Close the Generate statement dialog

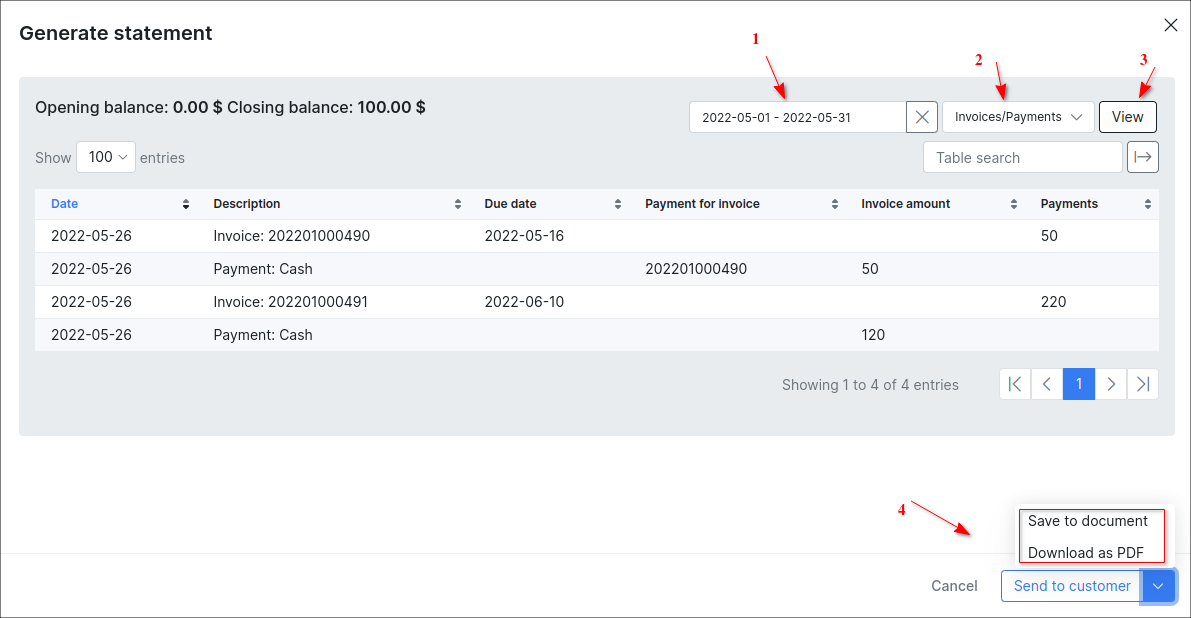(x=1170, y=25)
